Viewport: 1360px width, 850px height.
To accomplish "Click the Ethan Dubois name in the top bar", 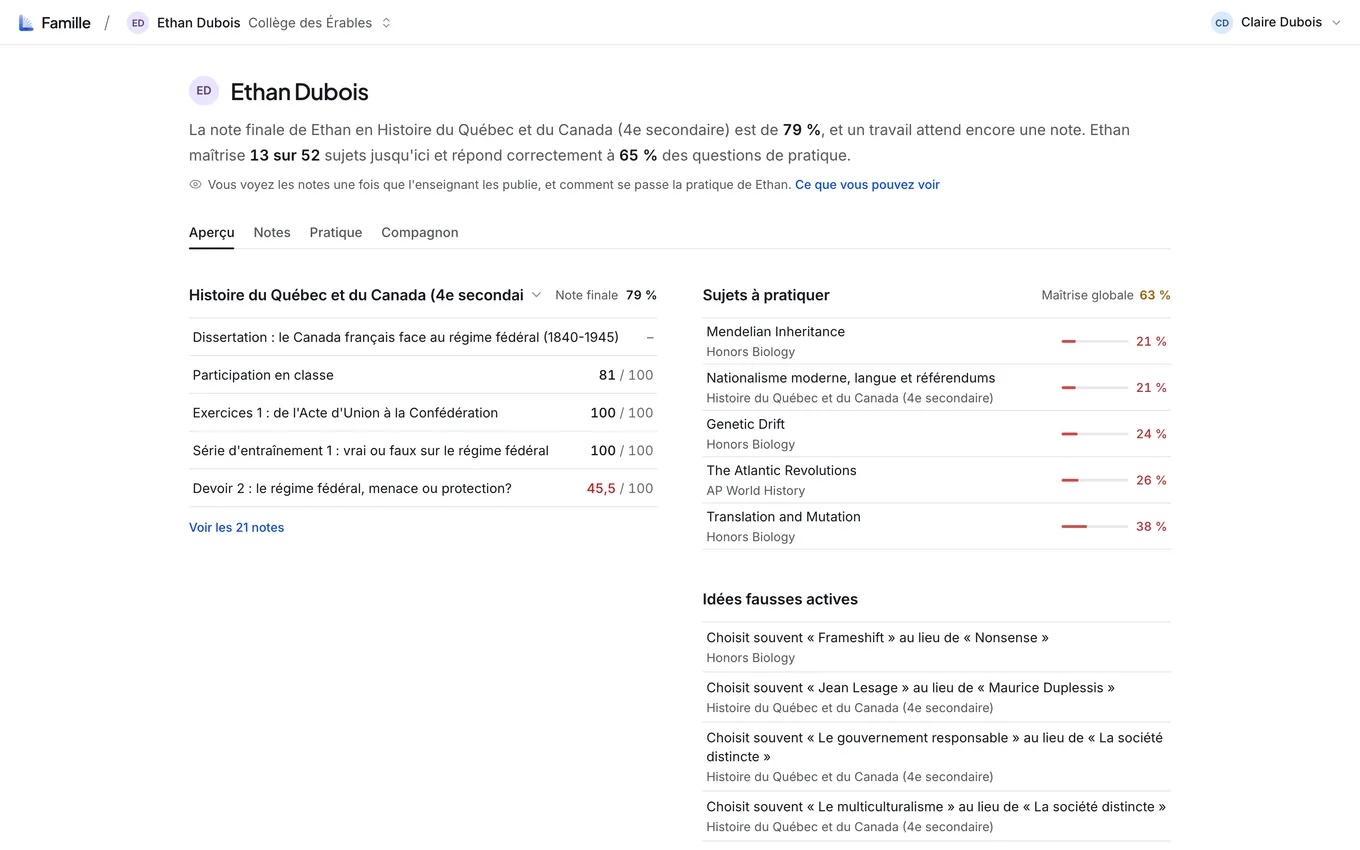I will [199, 23].
